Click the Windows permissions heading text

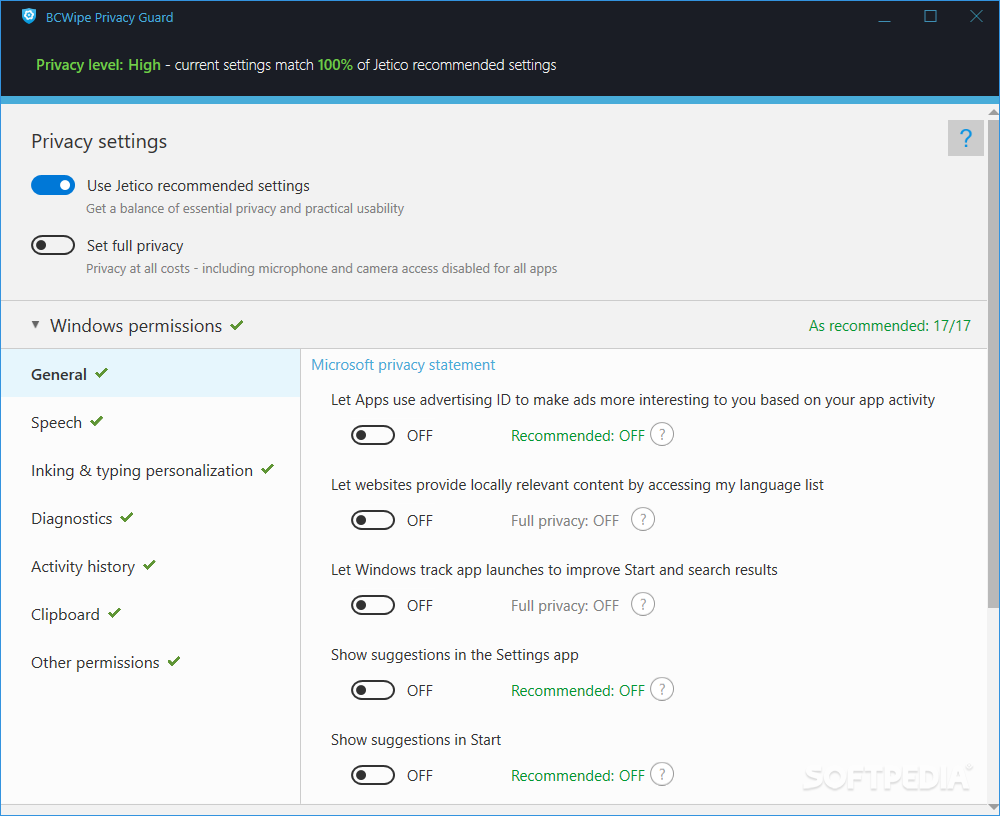(136, 326)
